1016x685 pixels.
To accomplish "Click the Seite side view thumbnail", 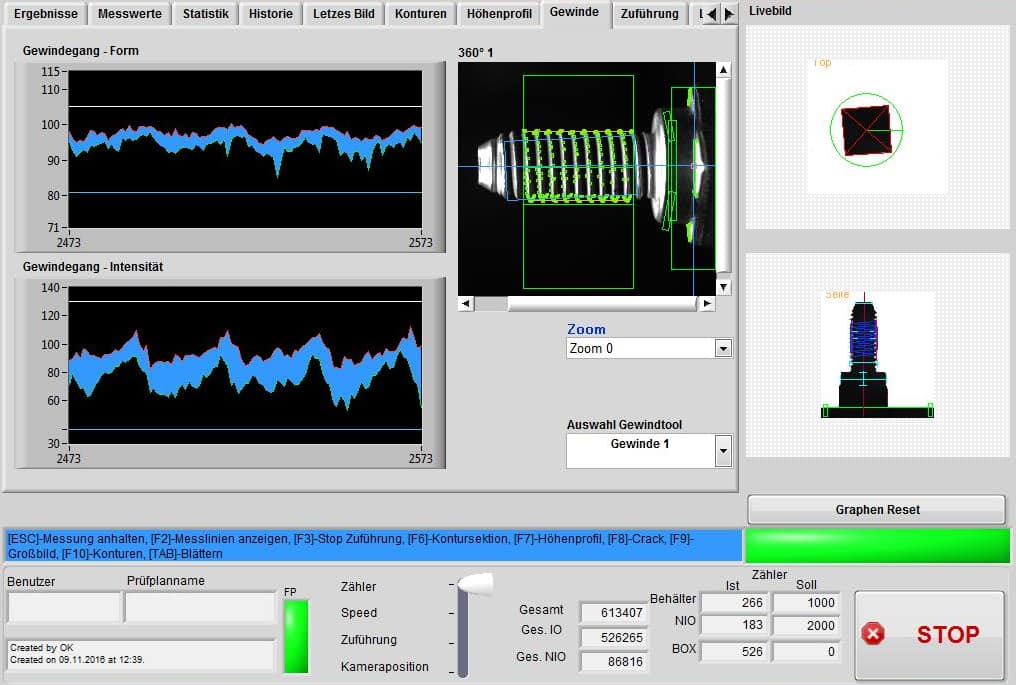I will [x=876, y=355].
